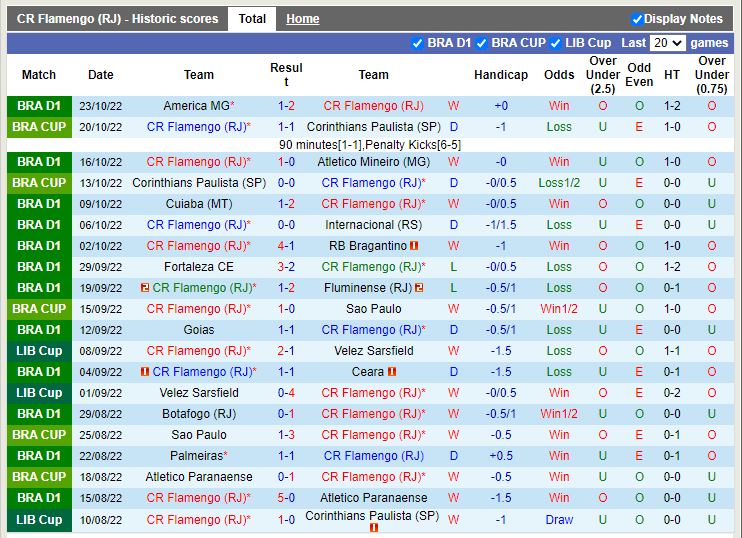This screenshot has width=742, height=538.
Task: Select BRA D1 league cell for 23/10/22
Action: click(39, 106)
